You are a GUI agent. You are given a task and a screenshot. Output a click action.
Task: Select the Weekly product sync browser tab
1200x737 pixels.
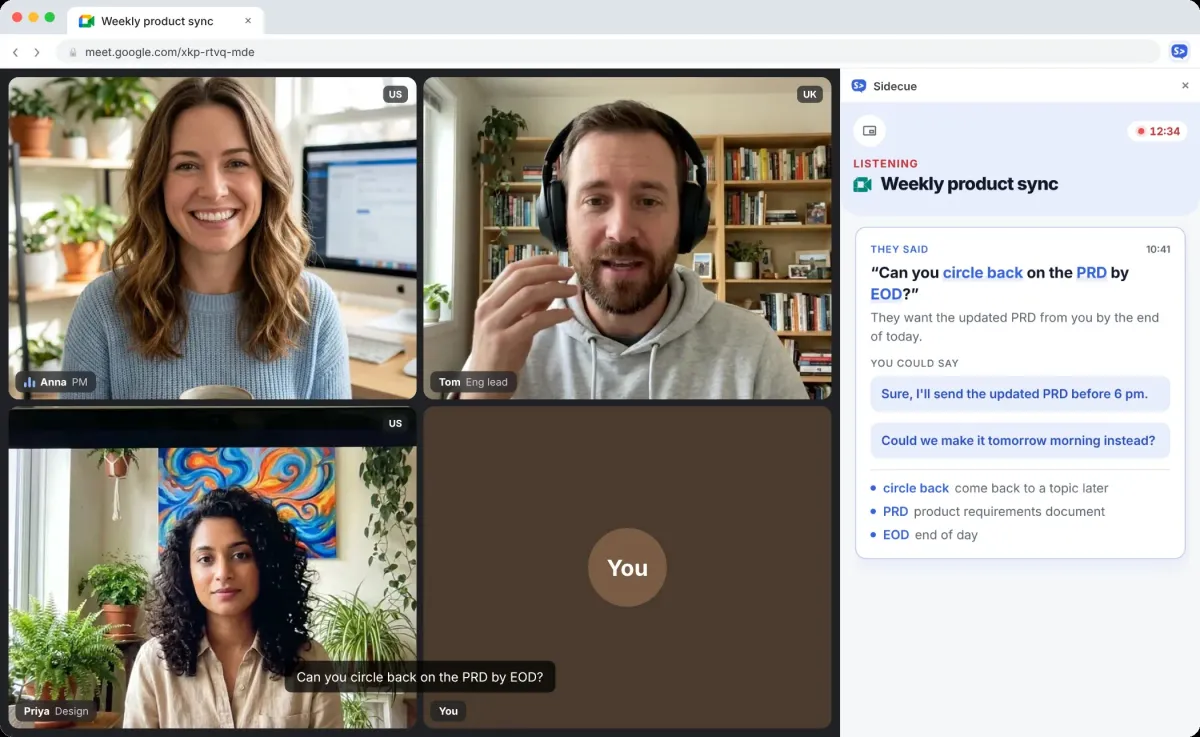165,21
